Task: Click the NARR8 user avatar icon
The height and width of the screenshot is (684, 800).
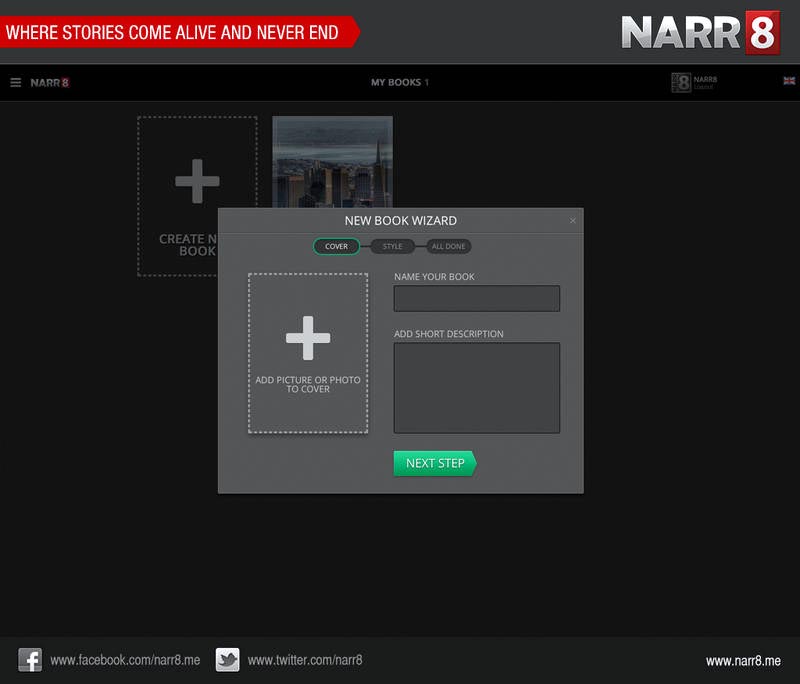Action: pyautogui.click(x=681, y=82)
